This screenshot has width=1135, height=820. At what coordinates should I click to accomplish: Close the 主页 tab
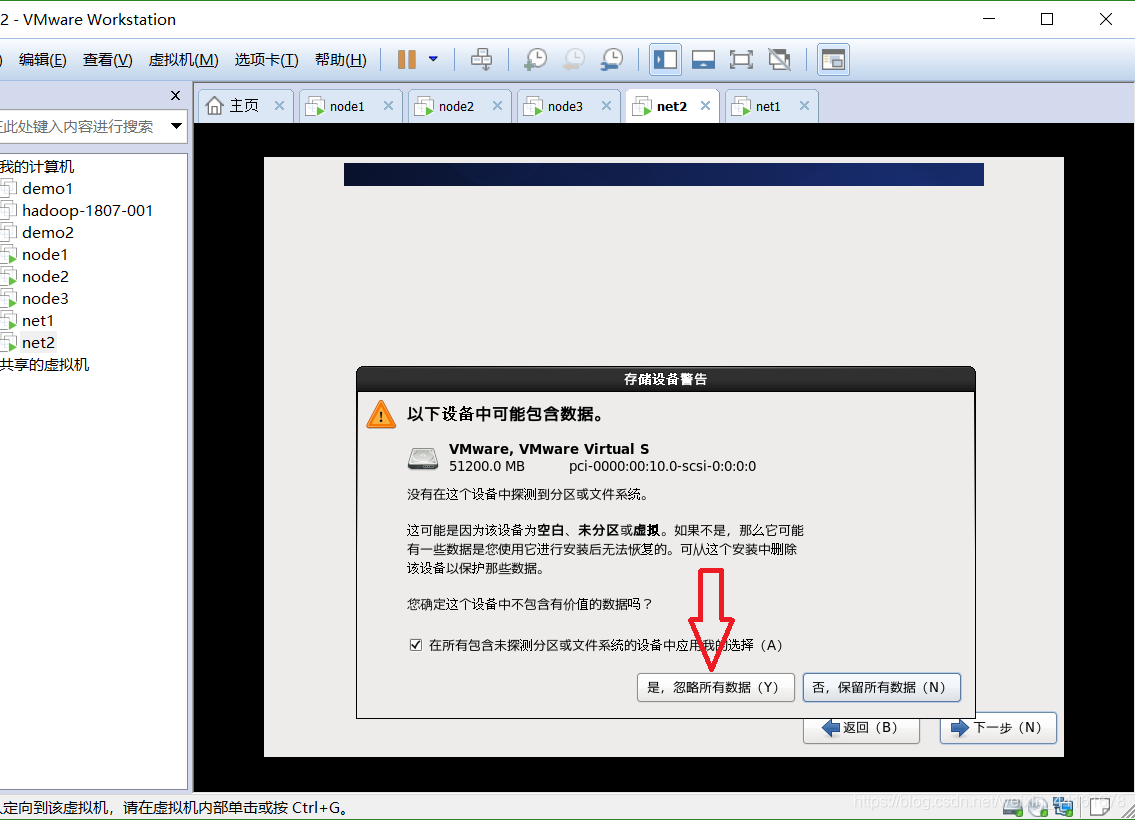(279, 106)
